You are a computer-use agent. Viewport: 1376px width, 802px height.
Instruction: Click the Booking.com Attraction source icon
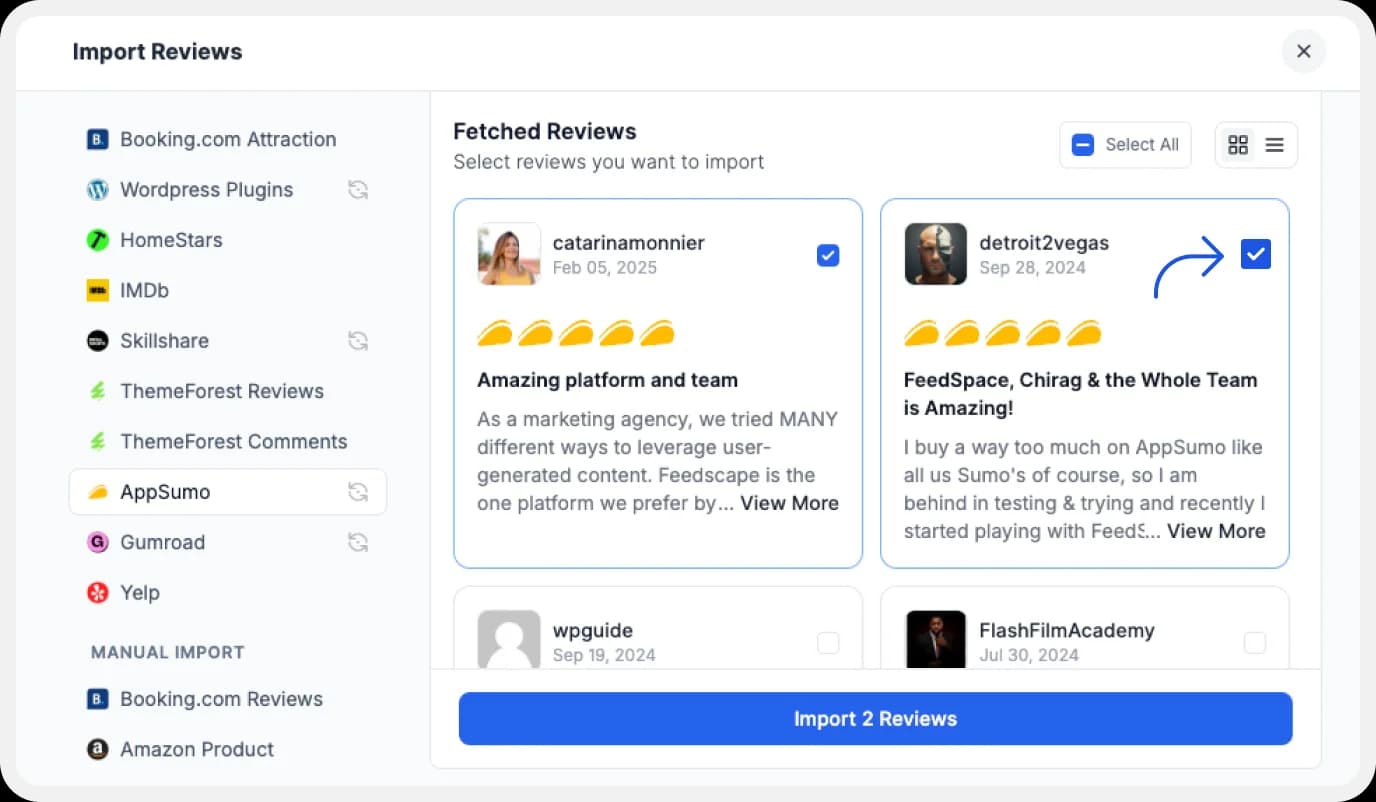click(x=98, y=139)
